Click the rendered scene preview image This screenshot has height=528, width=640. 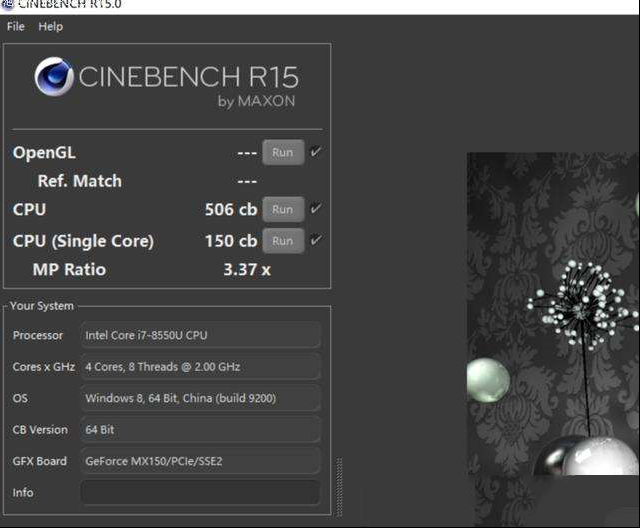point(553,313)
